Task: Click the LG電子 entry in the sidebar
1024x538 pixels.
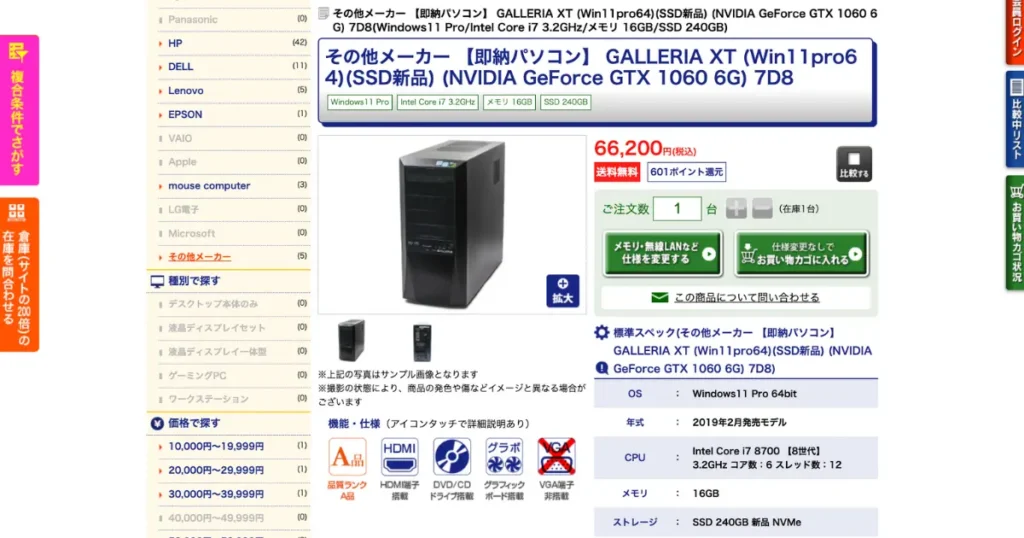Action: (184, 210)
